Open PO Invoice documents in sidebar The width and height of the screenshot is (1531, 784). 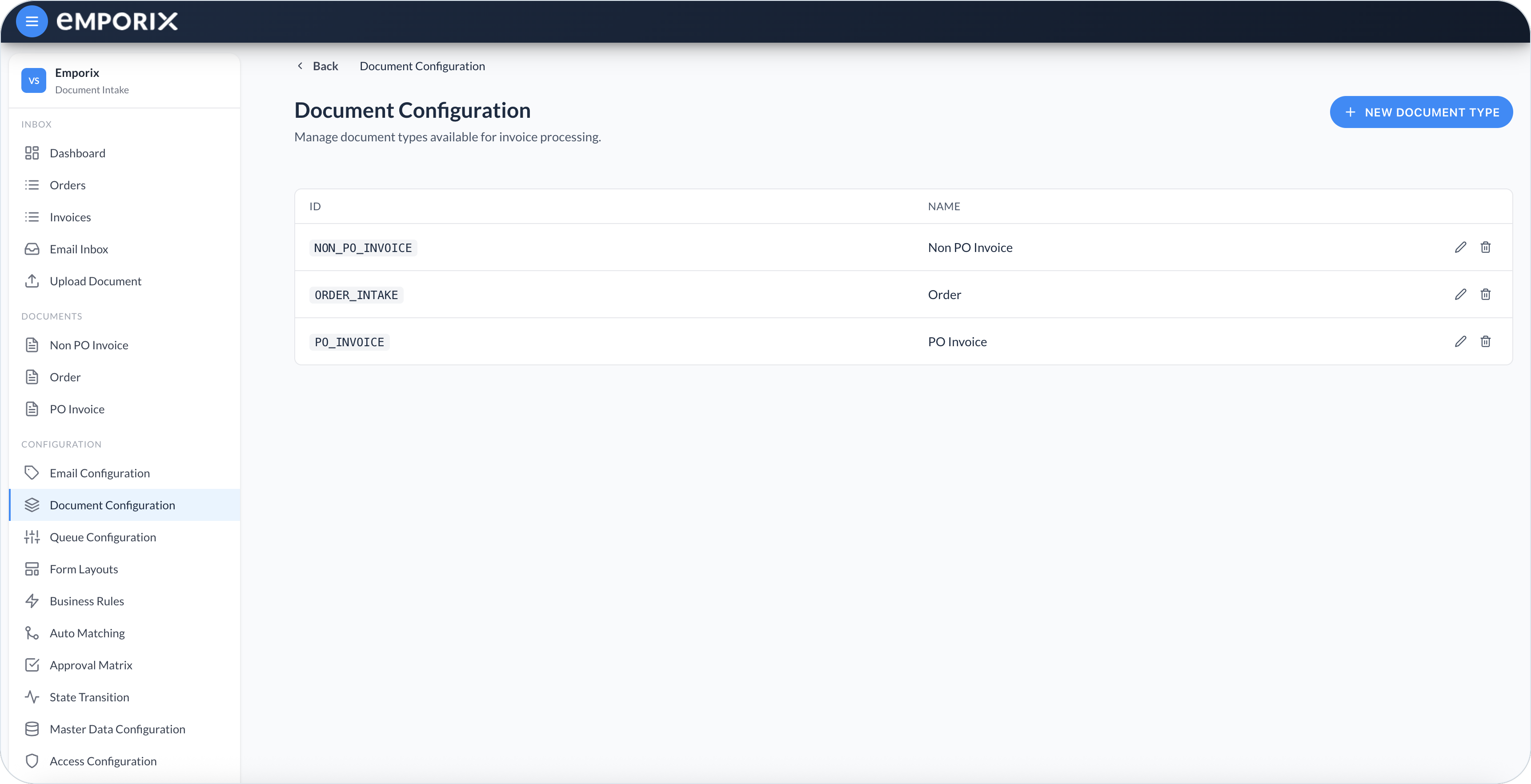click(x=125, y=409)
